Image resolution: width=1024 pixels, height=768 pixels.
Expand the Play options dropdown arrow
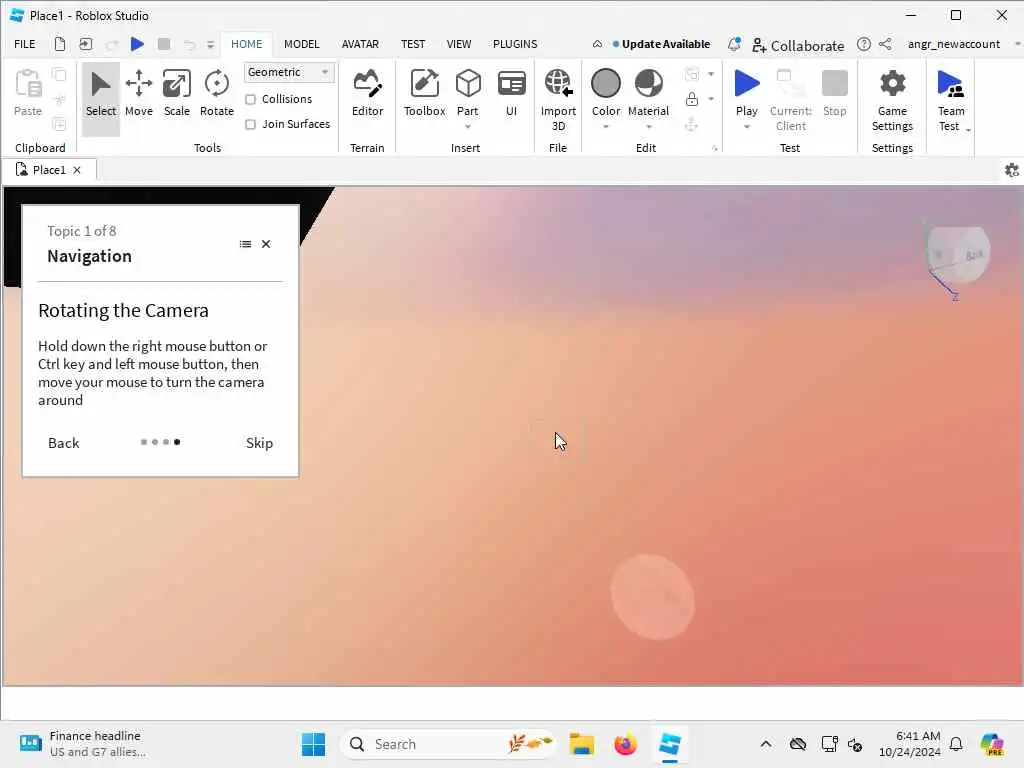[x=746, y=127]
